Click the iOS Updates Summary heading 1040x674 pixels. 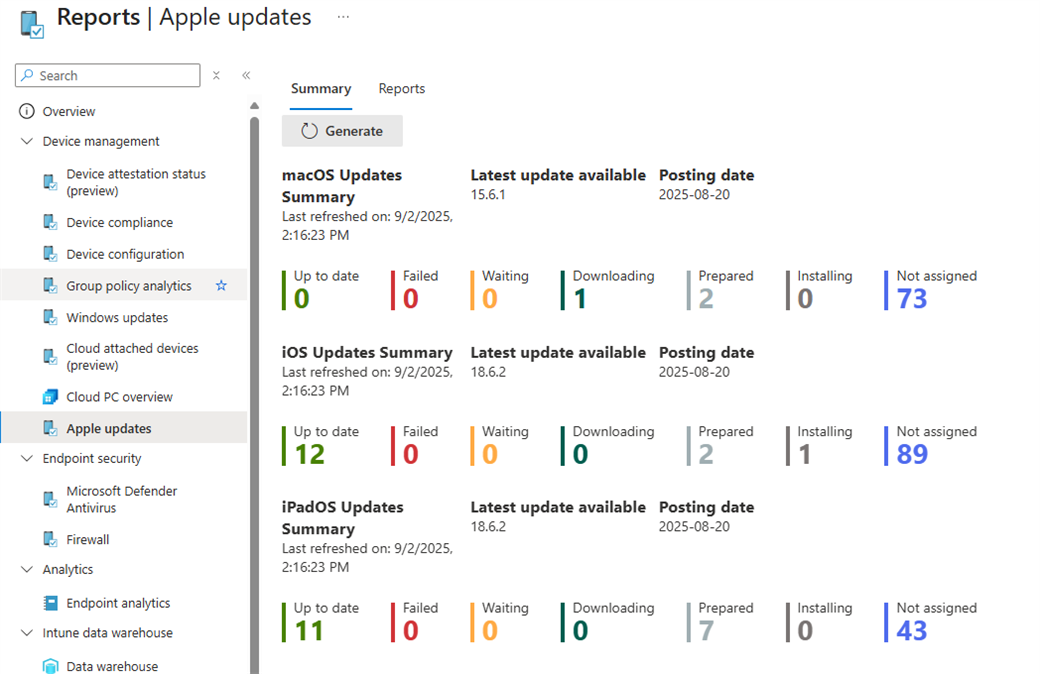(x=367, y=352)
